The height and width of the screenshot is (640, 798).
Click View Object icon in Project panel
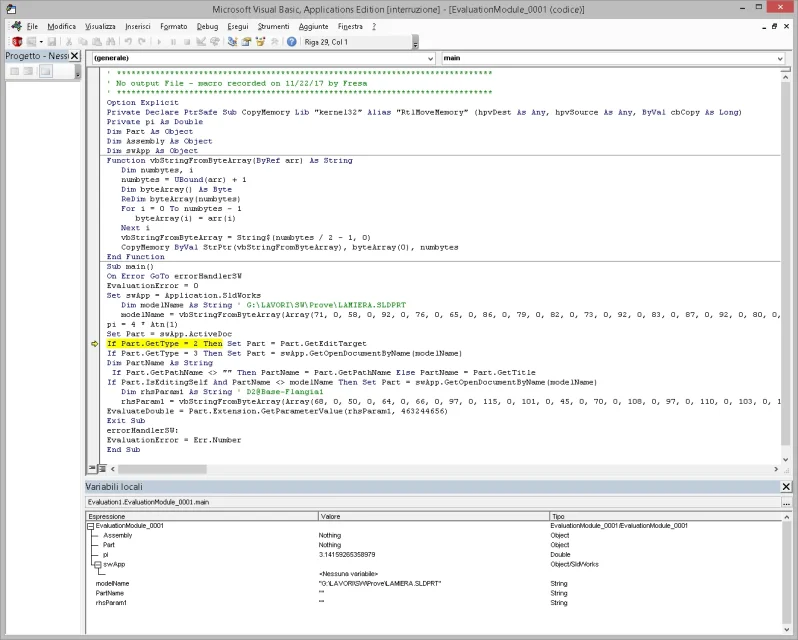click(28, 71)
